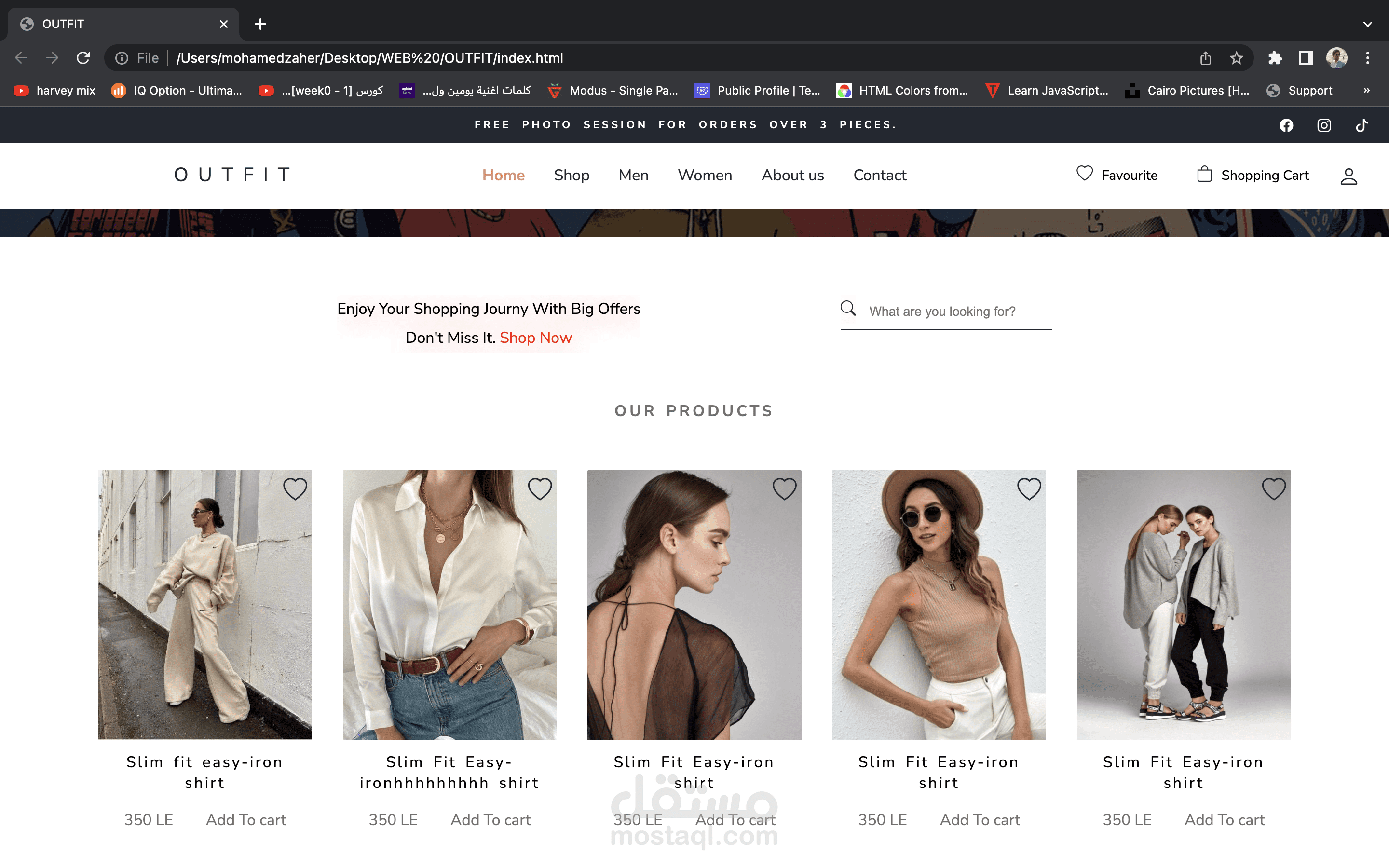Click the user account profile icon
This screenshot has width=1389, height=868.
pos(1348,176)
